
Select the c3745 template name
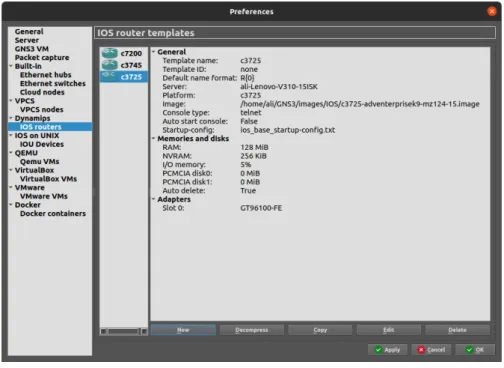pos(131,65)
